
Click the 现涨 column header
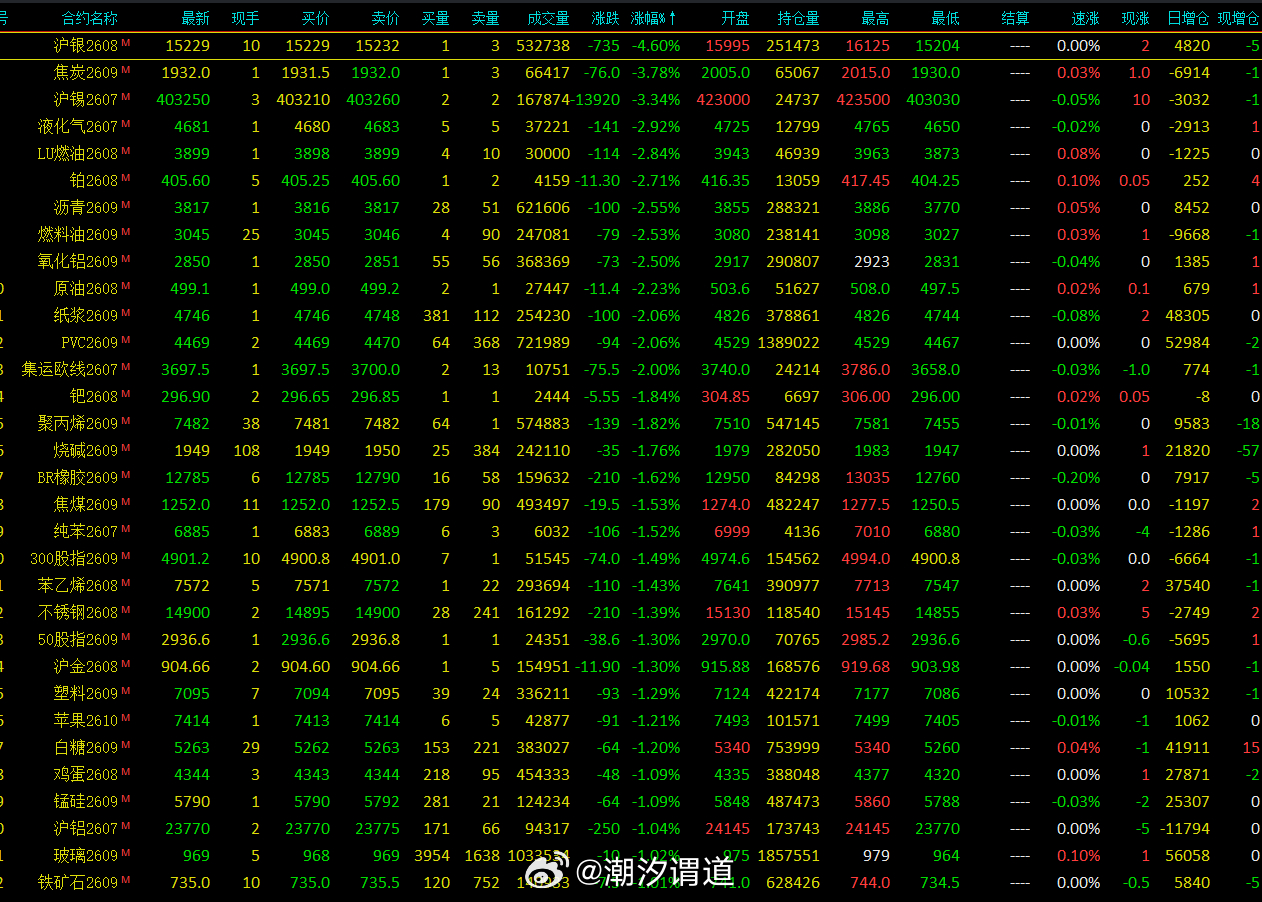point(1135,18)
